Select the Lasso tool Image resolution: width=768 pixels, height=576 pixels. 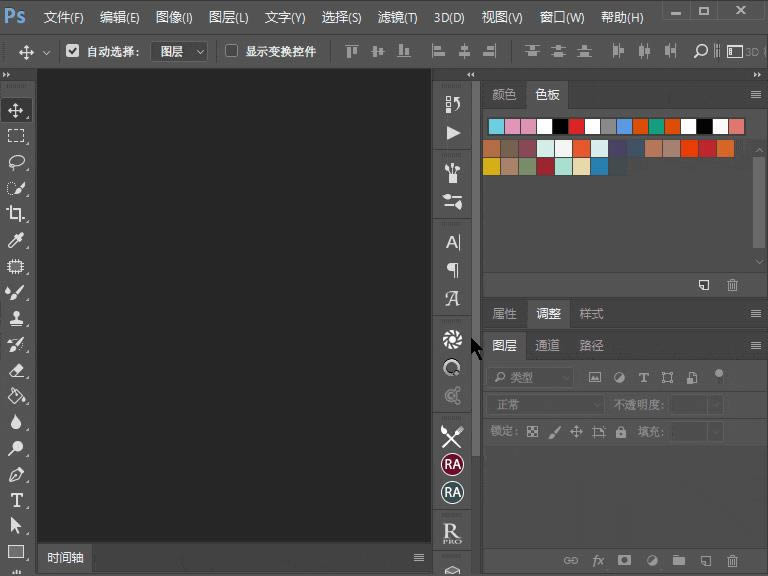point(16,162)
